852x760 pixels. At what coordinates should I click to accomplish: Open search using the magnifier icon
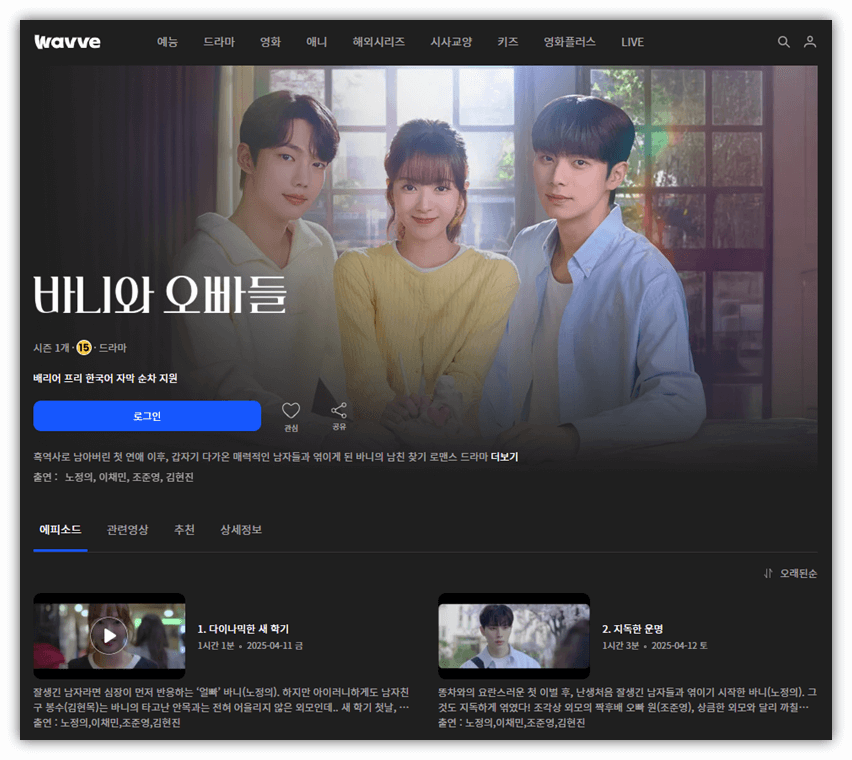784,42
